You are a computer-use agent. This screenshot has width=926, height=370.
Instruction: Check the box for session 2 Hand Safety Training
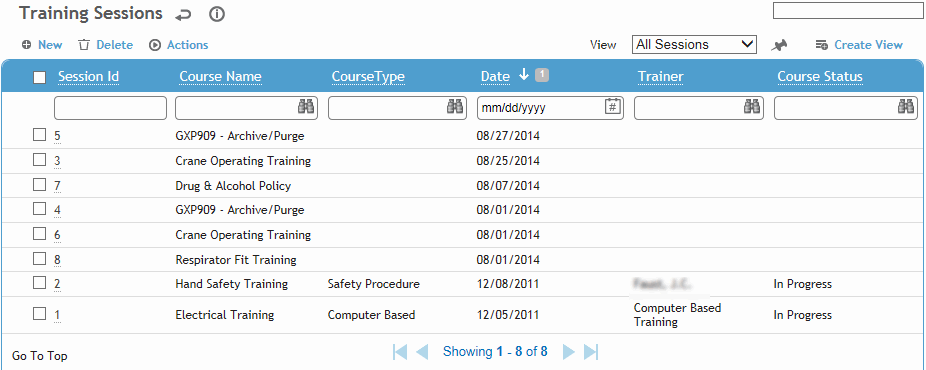click(39, 283)
